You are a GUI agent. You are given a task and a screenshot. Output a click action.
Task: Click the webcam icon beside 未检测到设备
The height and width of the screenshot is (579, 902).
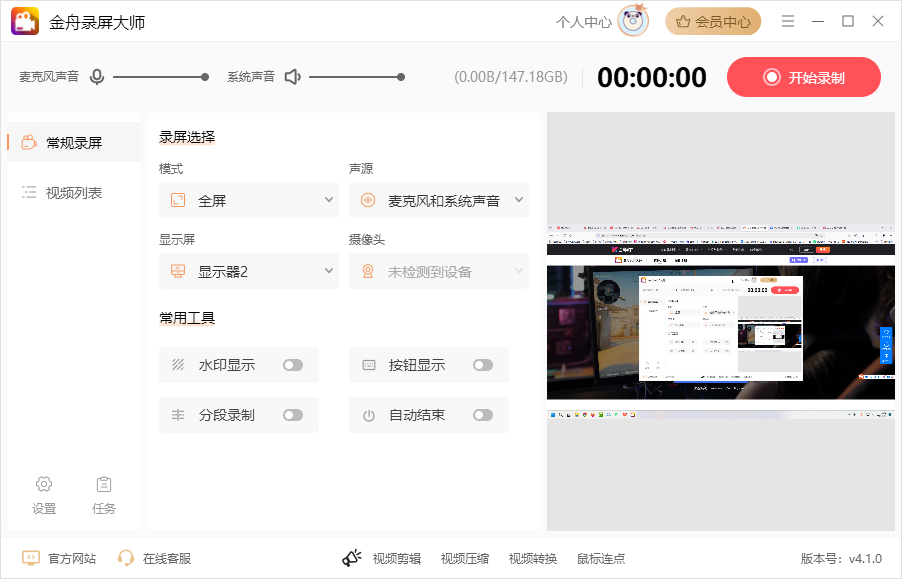coord(368,271)
